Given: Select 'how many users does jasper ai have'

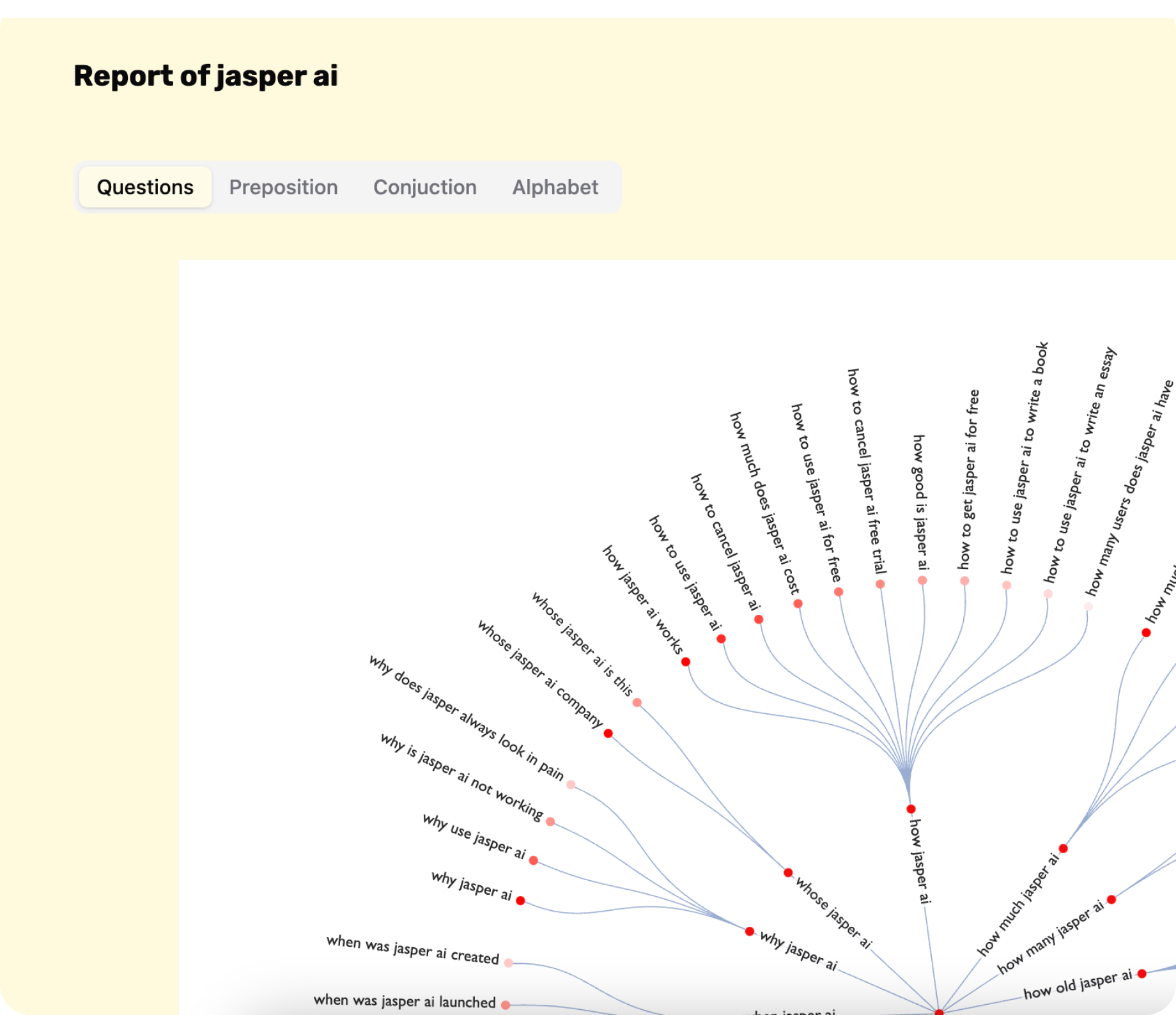Looking at the screenshot, I should [x=1129, y=488].
